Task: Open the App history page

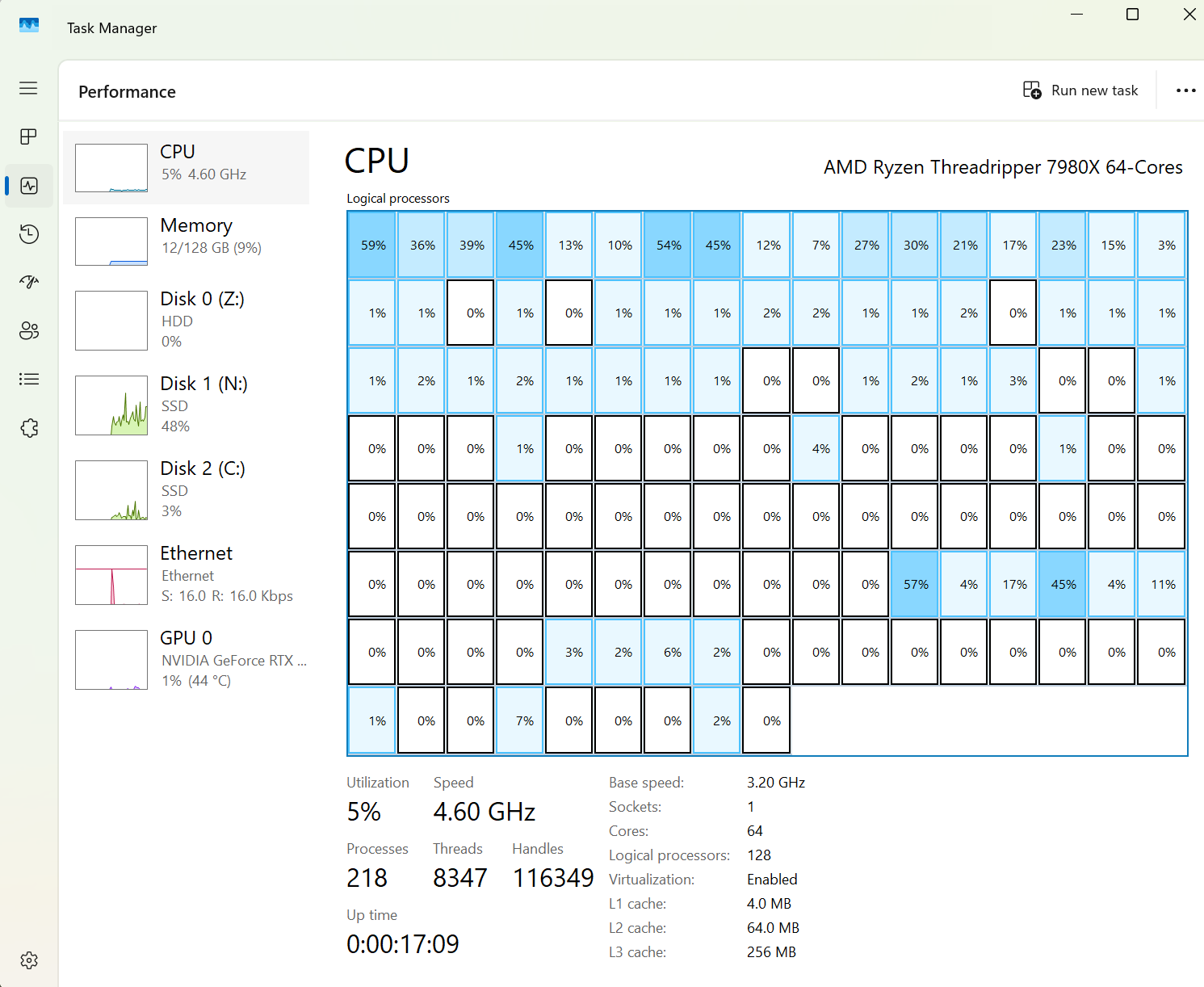Action: click(x=29, y=234)
